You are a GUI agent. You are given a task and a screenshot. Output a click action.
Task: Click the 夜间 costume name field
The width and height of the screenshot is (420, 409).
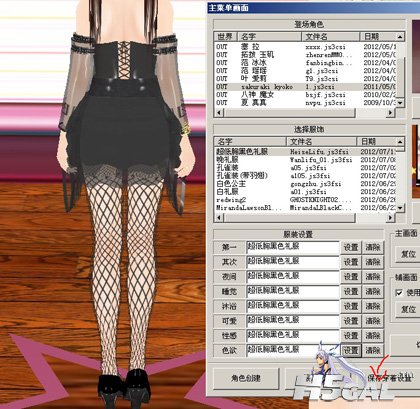point(292,277)
